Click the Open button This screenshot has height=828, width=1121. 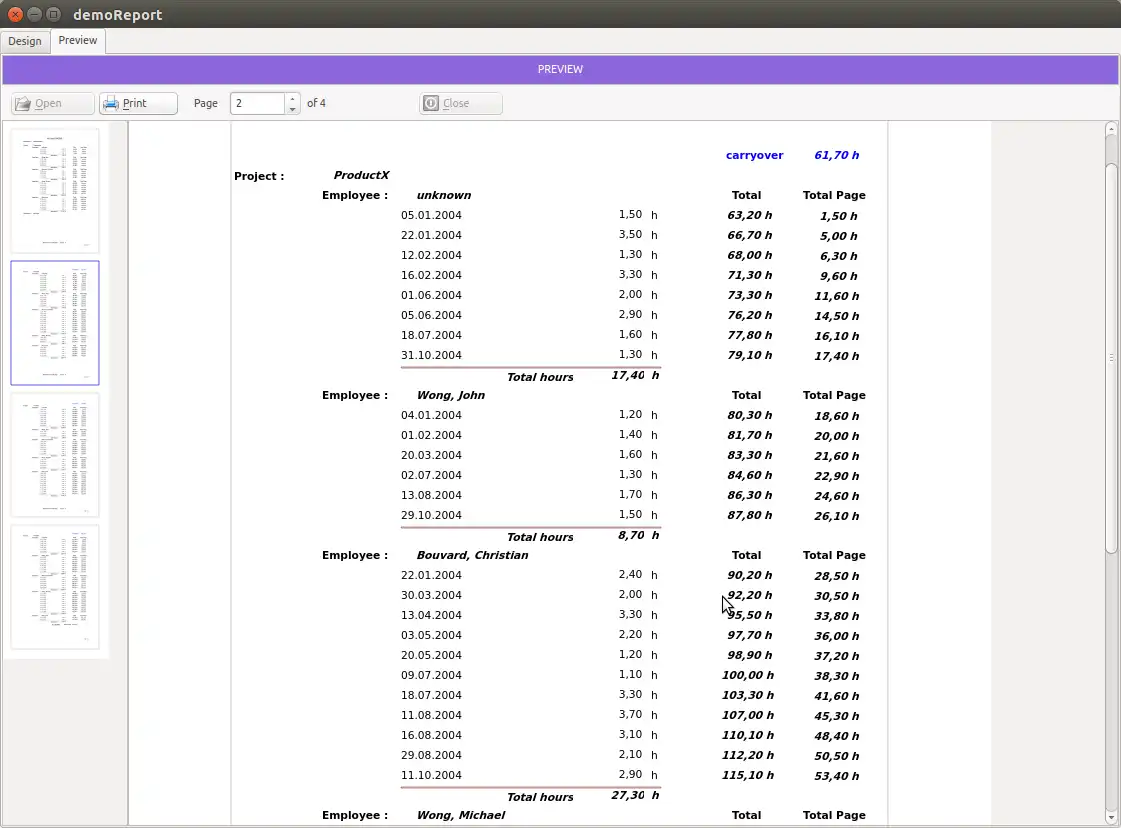pos(52,104)
